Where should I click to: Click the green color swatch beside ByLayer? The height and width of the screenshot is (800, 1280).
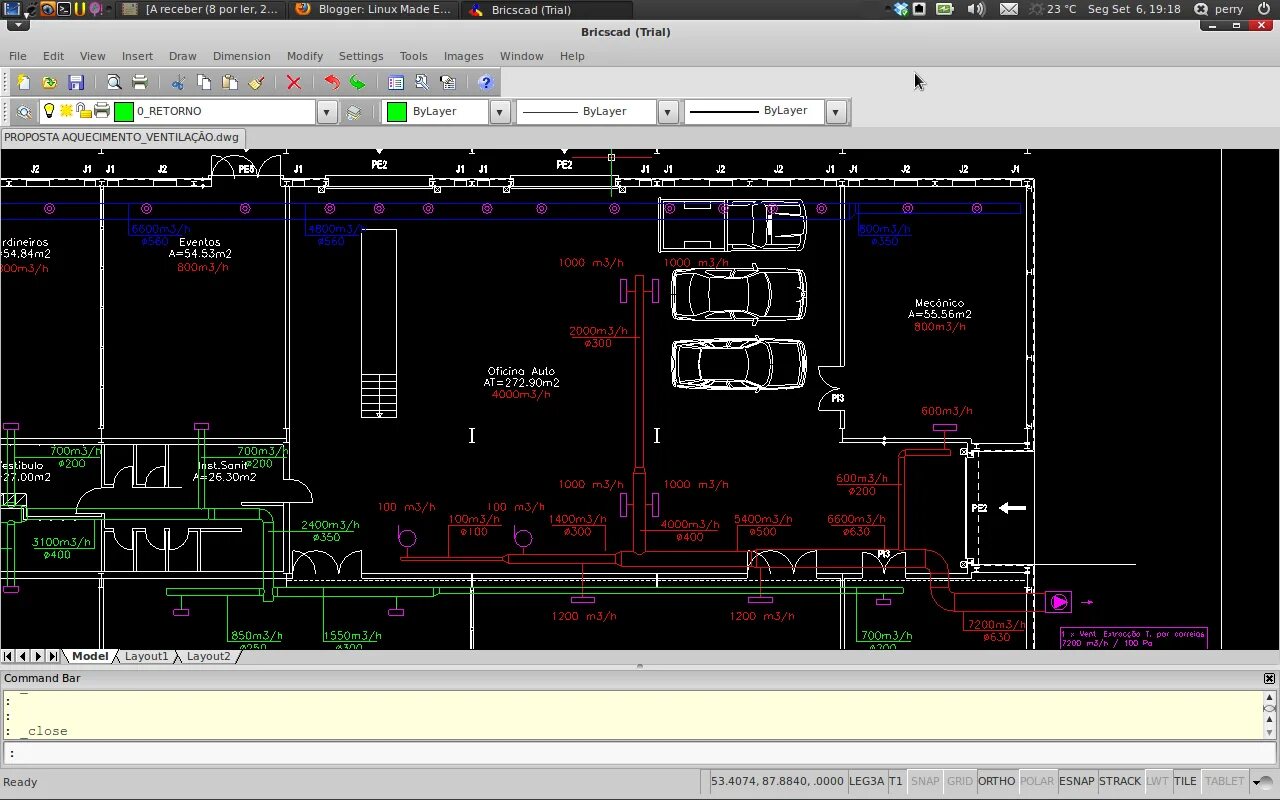click(396, 112)
